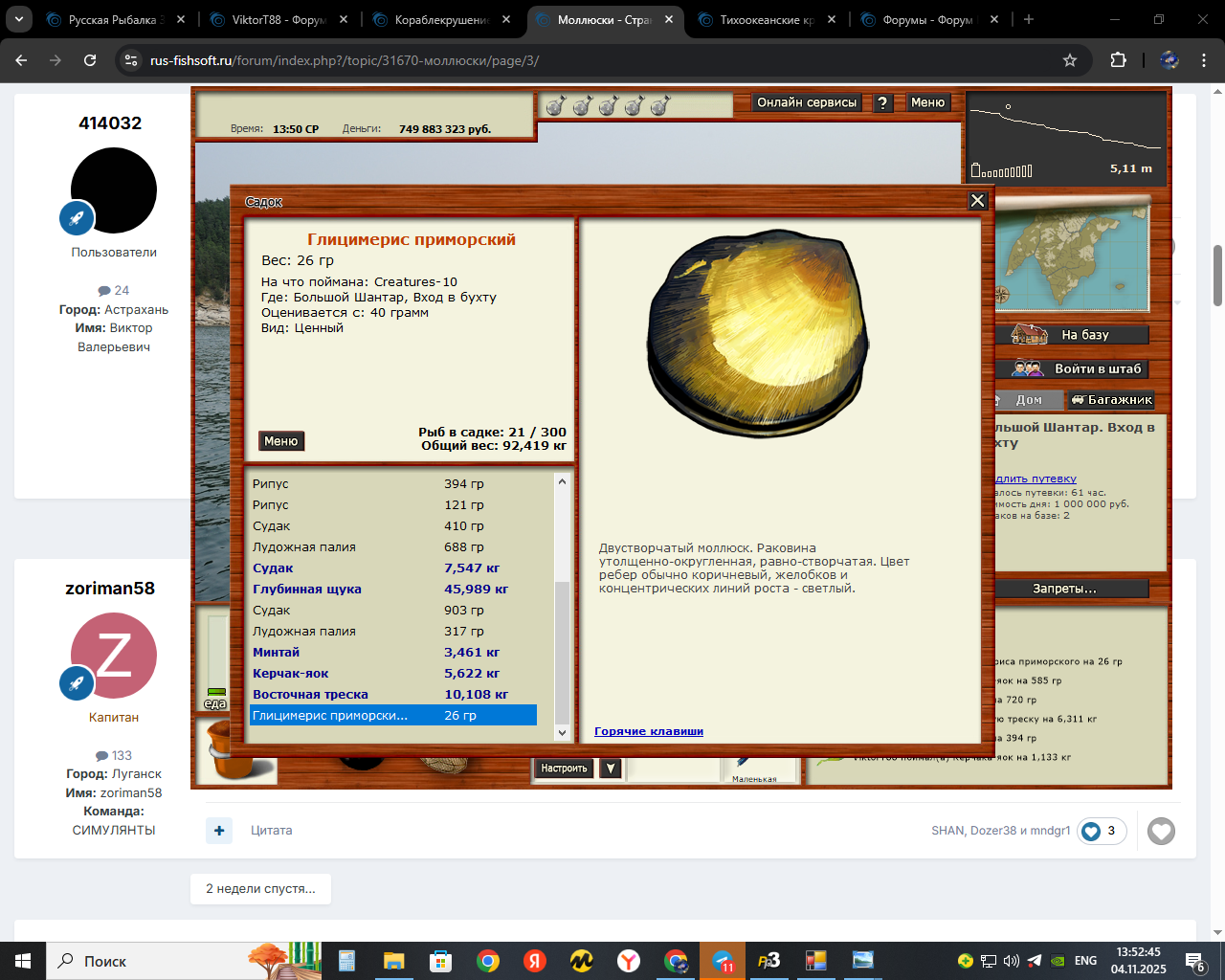Reload the forum page
The image size is (1225, 980).
(90, 60)
